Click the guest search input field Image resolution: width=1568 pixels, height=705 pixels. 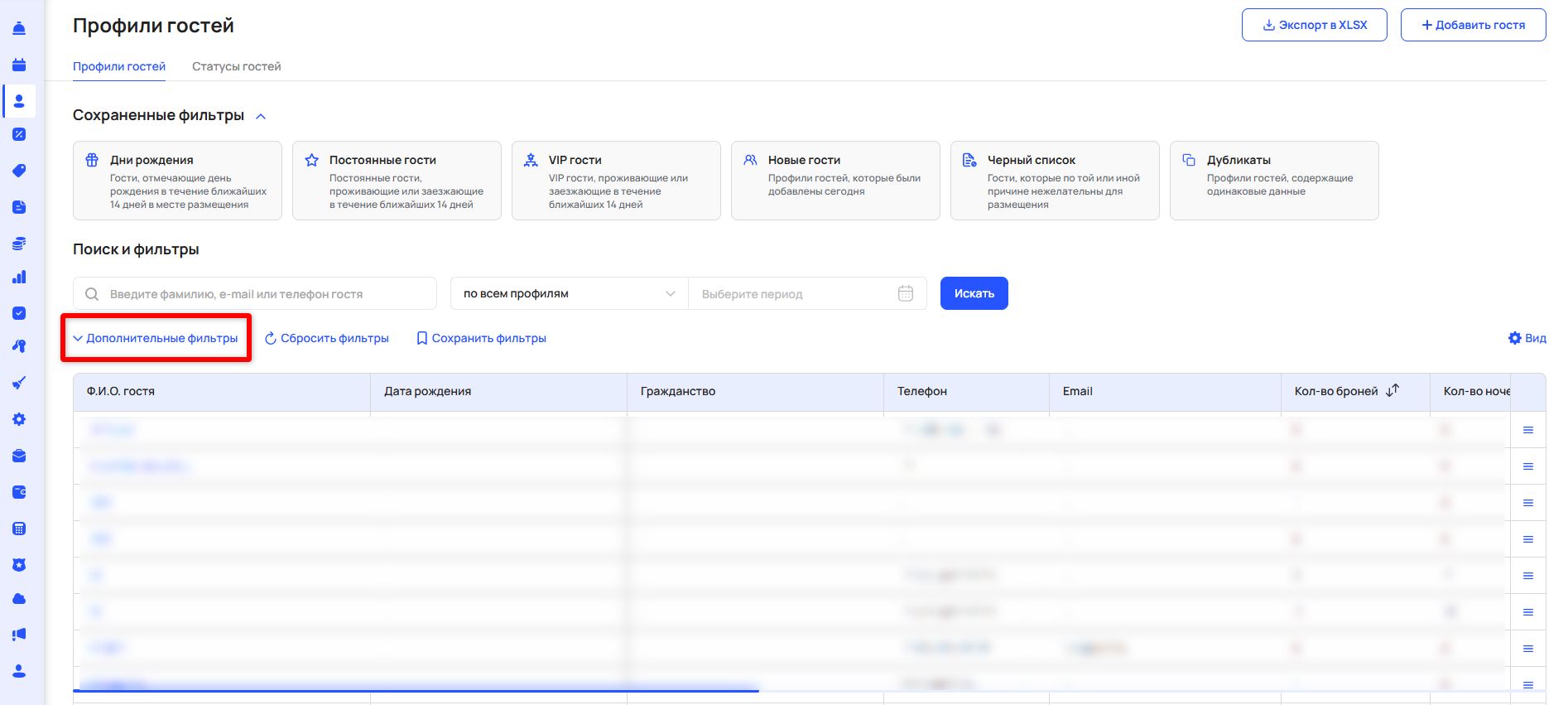click(x=265, y=293)
